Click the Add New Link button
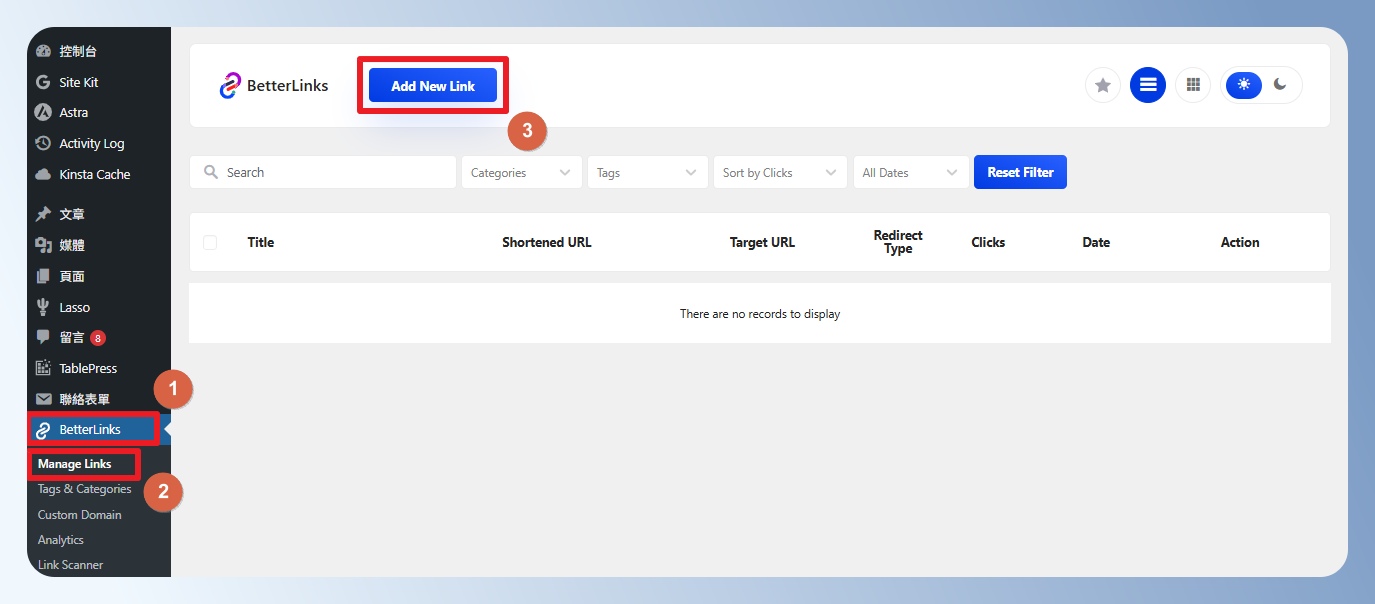 (433, 86)
